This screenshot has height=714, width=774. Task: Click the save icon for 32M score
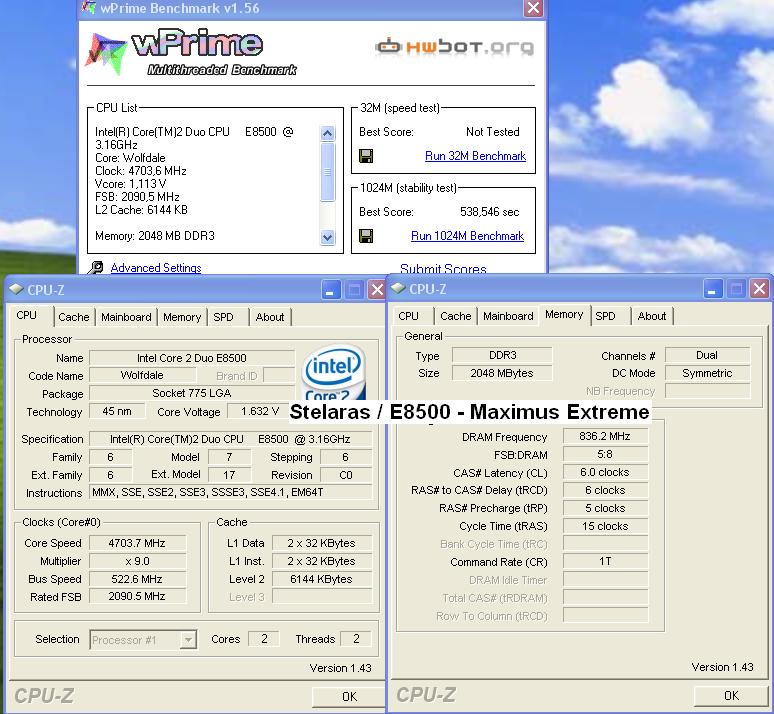coord(366,156)
